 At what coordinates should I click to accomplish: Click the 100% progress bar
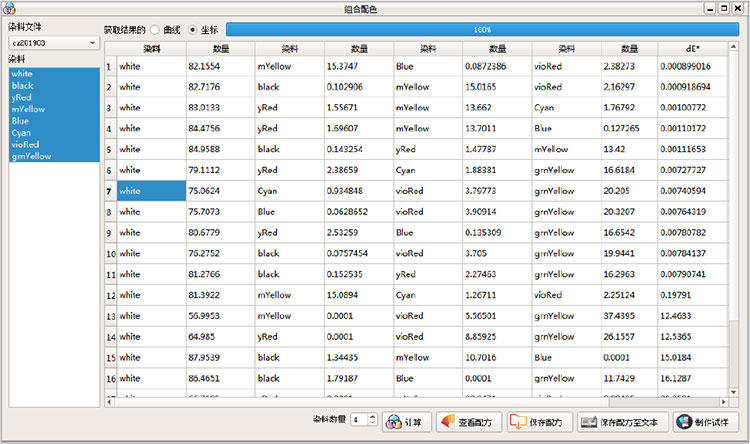pyautogui.click(x=482, y=30)
